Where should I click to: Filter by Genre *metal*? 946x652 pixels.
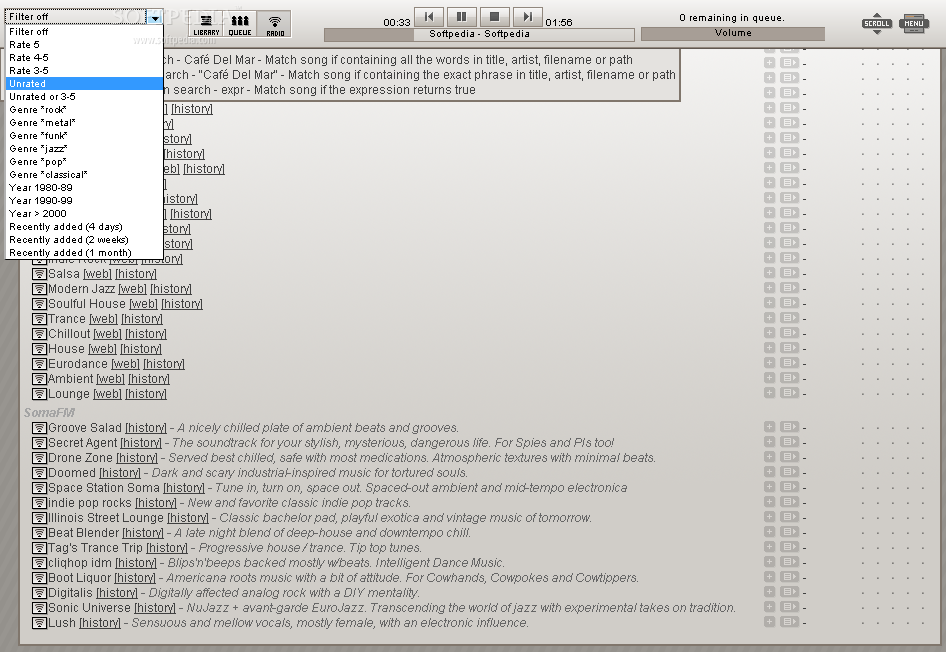click(84, 122)
